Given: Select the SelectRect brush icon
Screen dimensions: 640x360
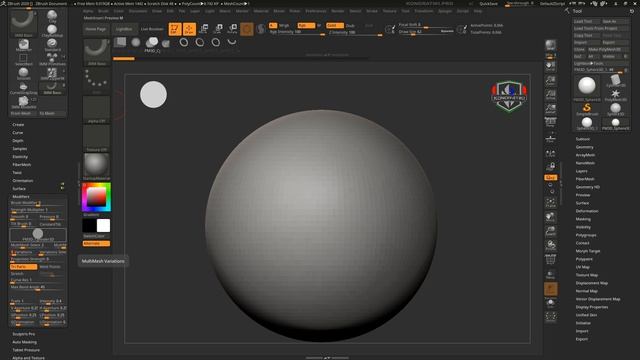Looking at the screenshot, I should tap(24, 59).
